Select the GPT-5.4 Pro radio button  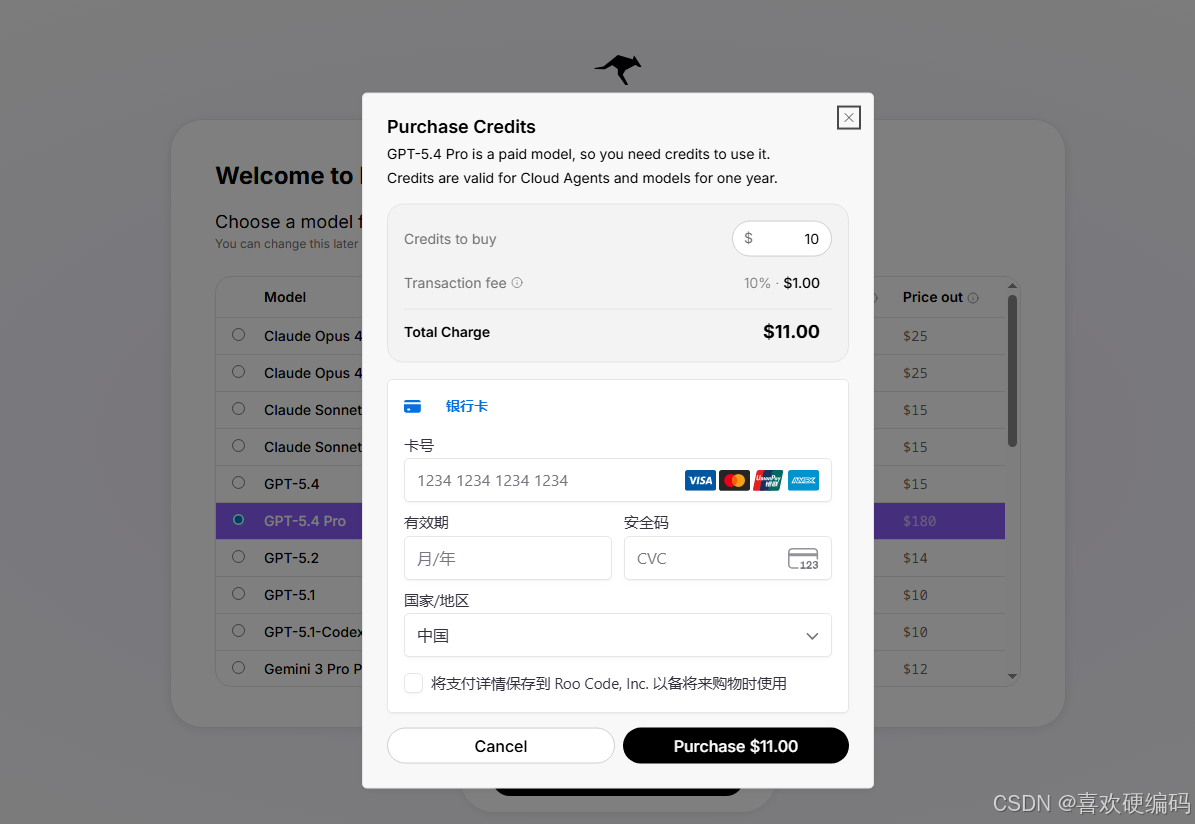(239, 520)
